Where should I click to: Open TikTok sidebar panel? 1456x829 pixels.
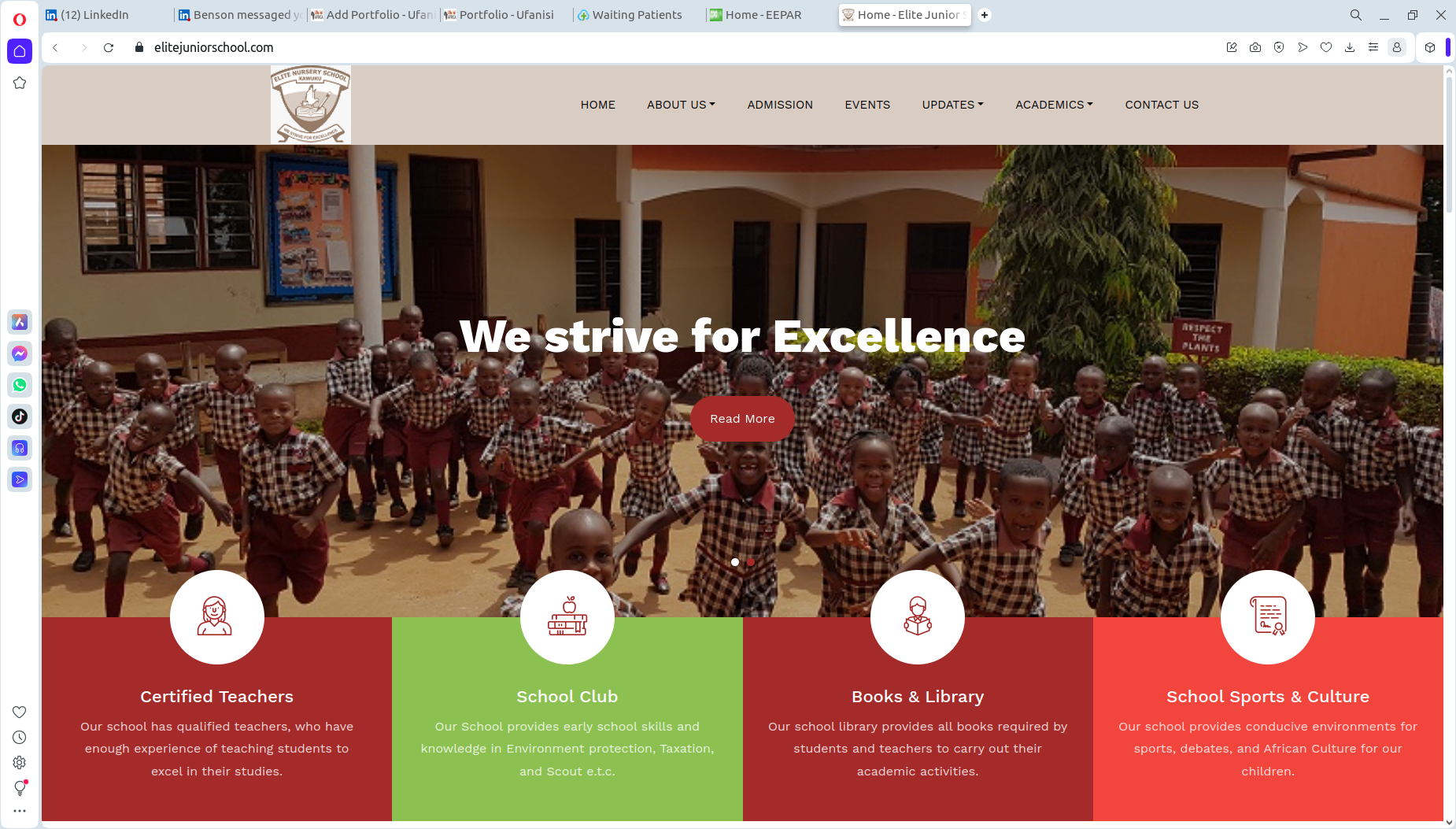[20, 416]
